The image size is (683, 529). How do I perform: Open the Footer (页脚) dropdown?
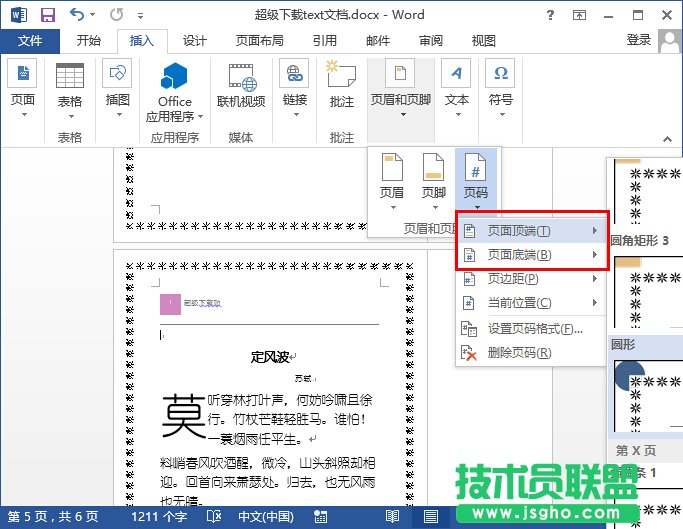pos(434,177)
